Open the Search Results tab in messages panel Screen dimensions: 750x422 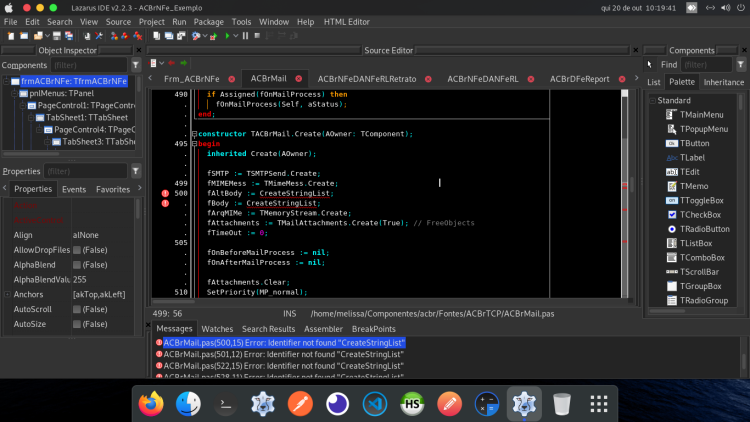268,329
